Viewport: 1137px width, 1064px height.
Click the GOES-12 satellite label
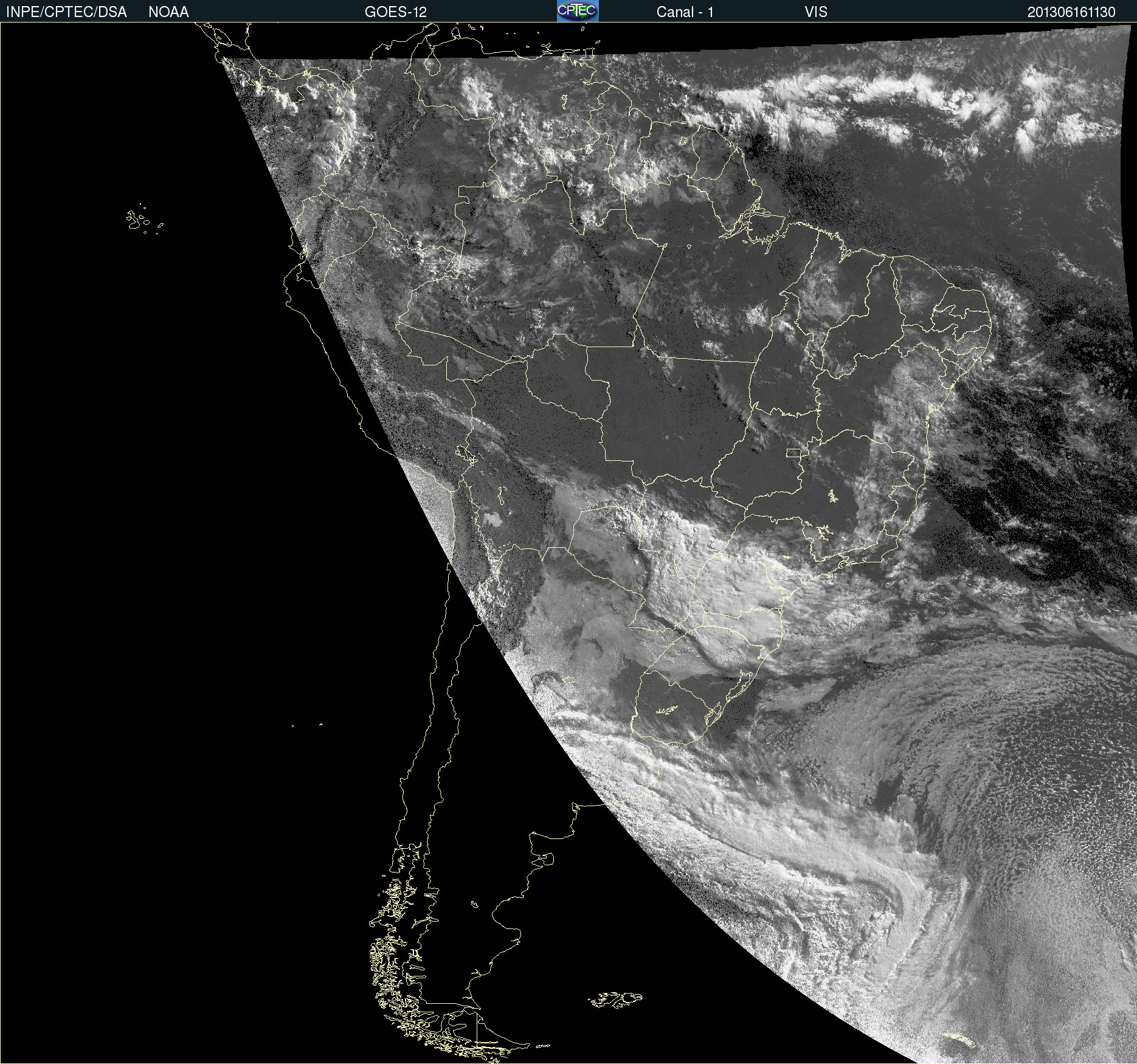[396, 12]
